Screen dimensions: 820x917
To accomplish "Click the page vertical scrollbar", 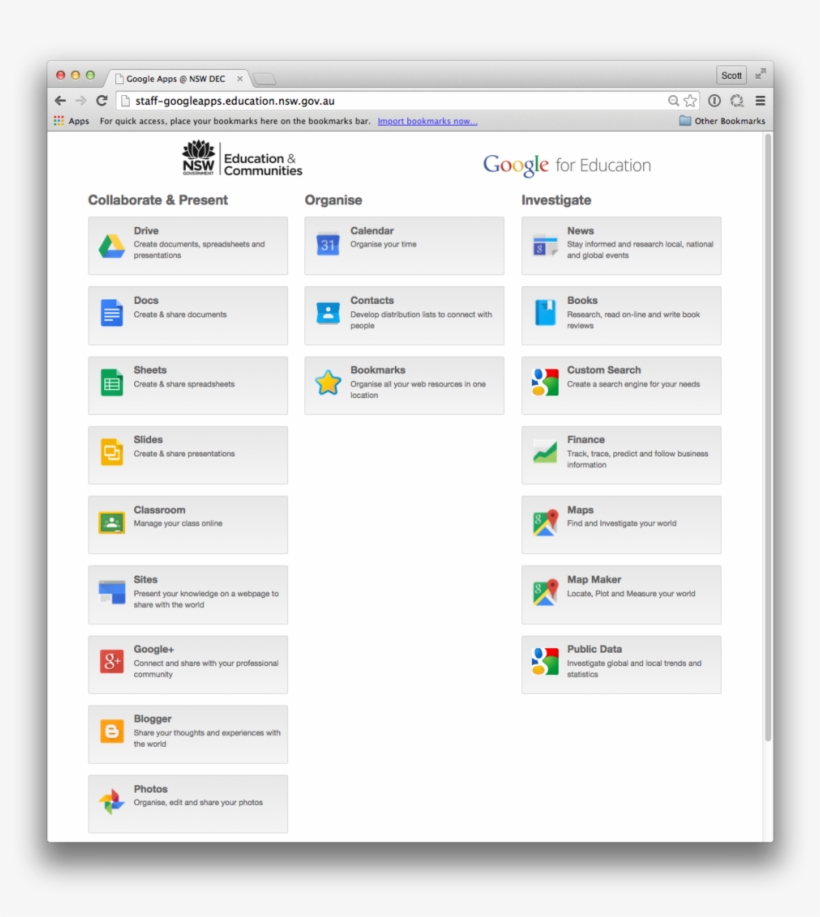I will tap(768, 437).
